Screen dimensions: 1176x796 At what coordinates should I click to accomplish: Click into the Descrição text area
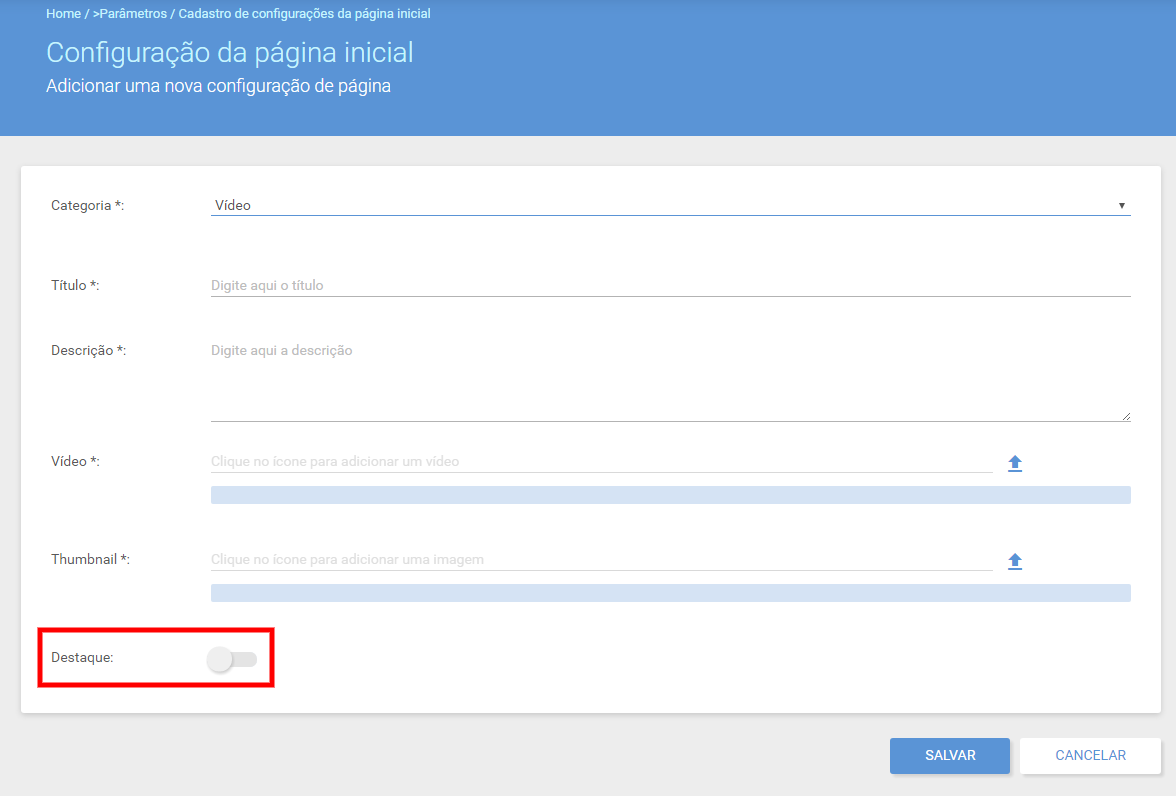pyautogui.click(x=670, y=380)
